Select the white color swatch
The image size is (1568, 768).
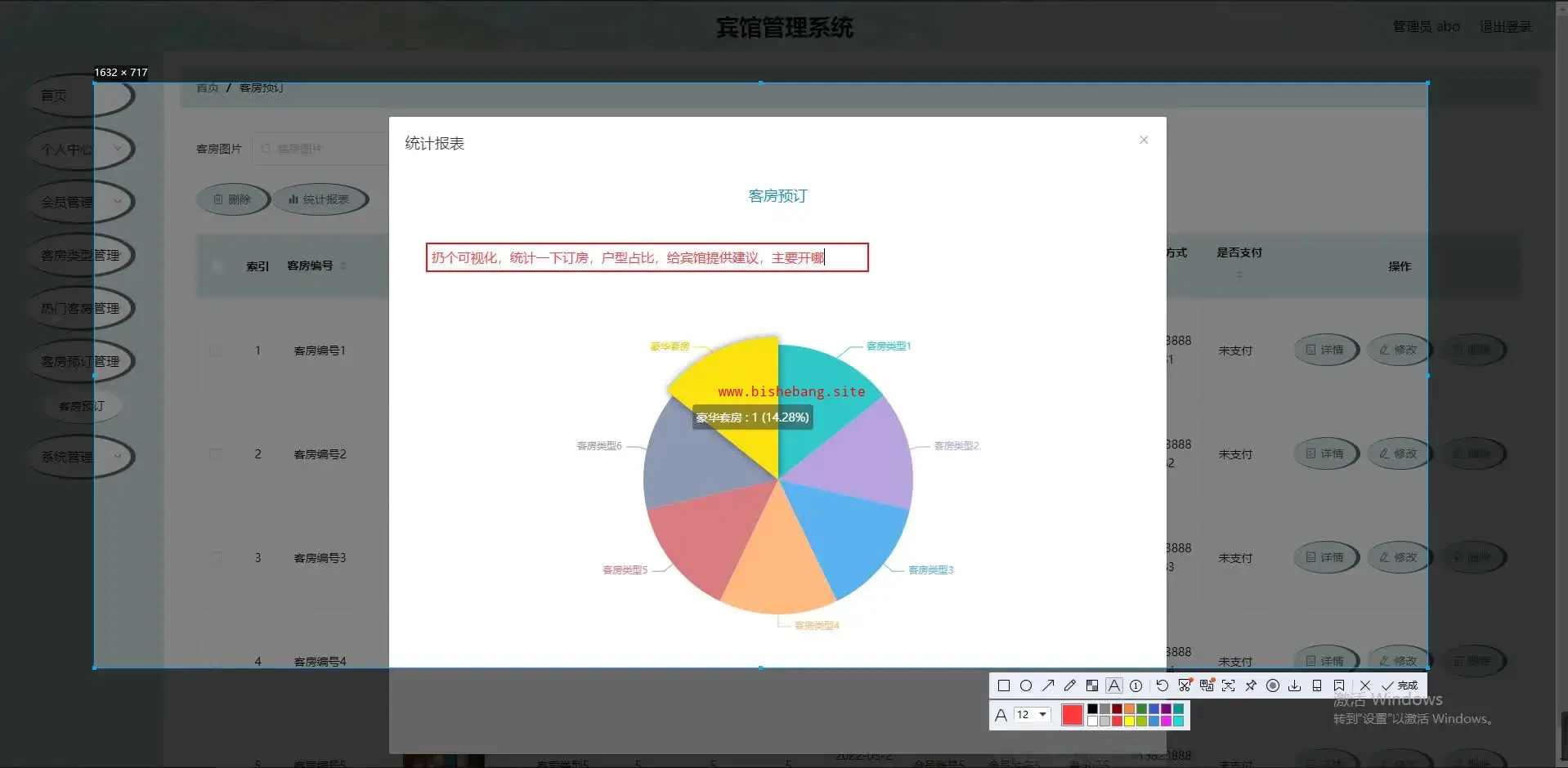[1092, 721]
